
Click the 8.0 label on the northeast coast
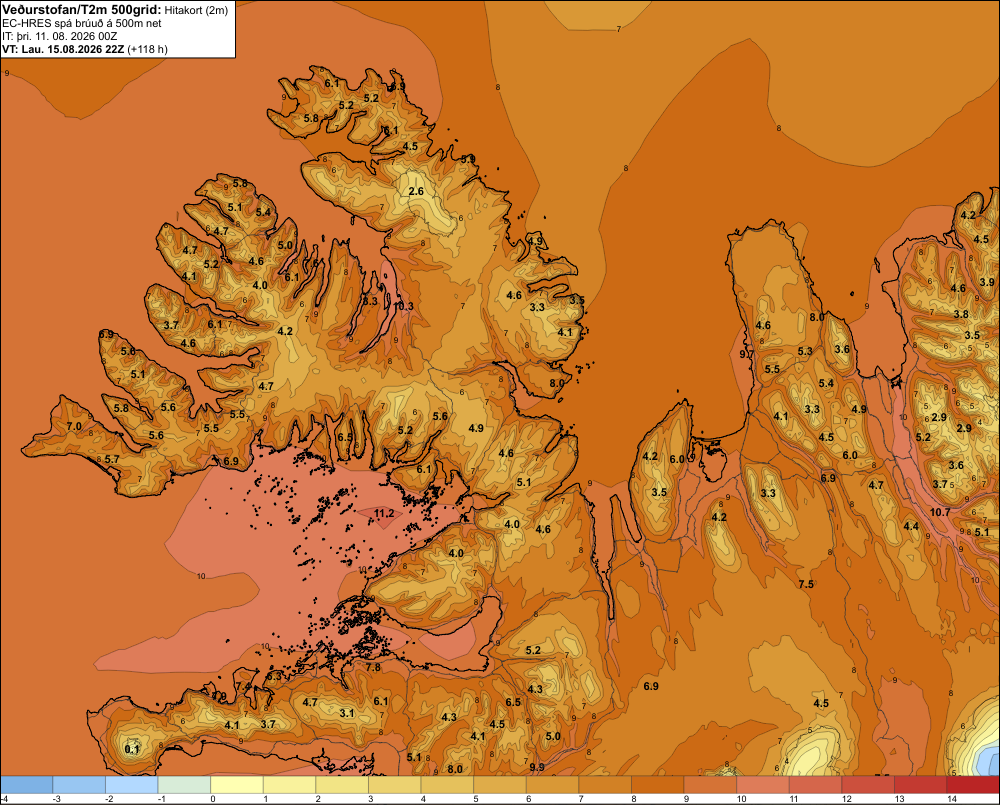coord(557,383)
